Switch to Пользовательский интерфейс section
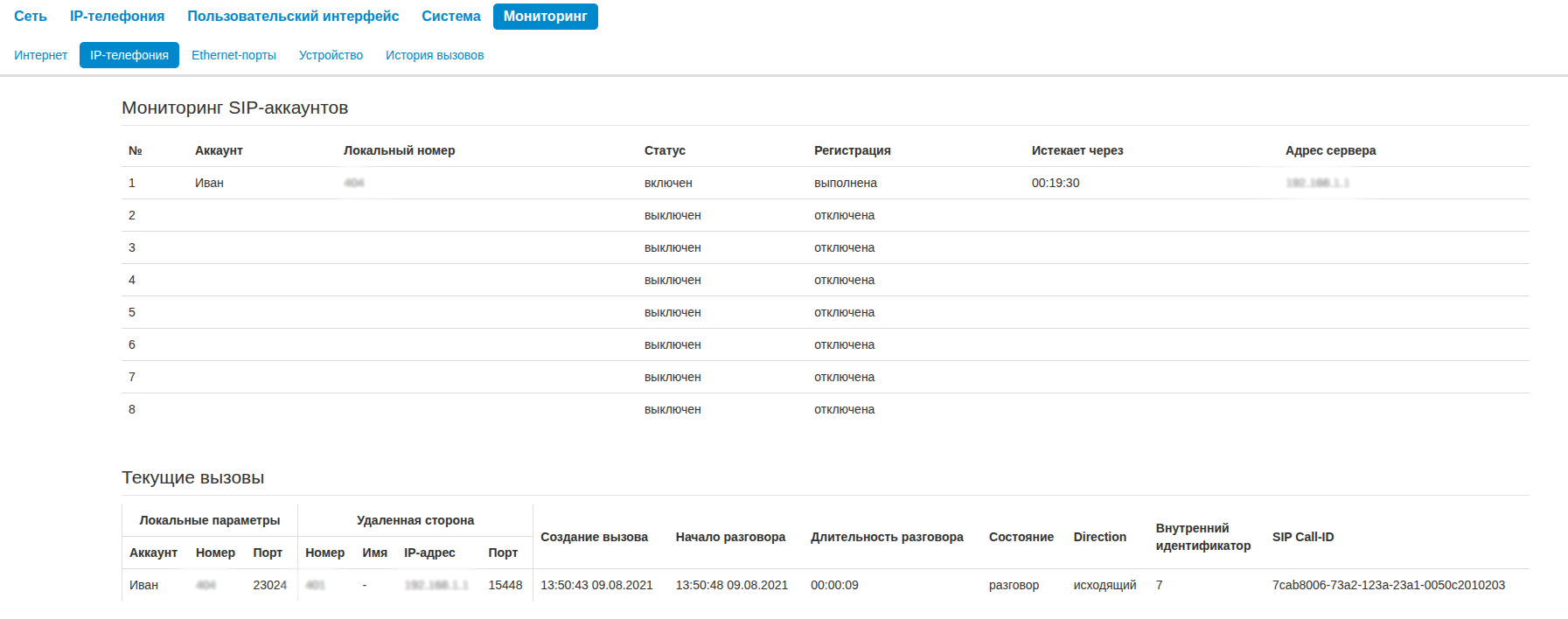Viewport: 1568px width, 619px height. tap(293, 17)
